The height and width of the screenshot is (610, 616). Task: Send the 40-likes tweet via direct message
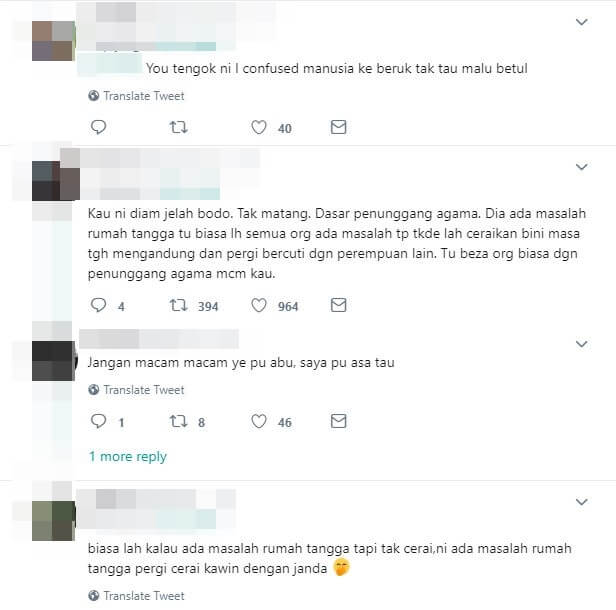click(338, 127)
